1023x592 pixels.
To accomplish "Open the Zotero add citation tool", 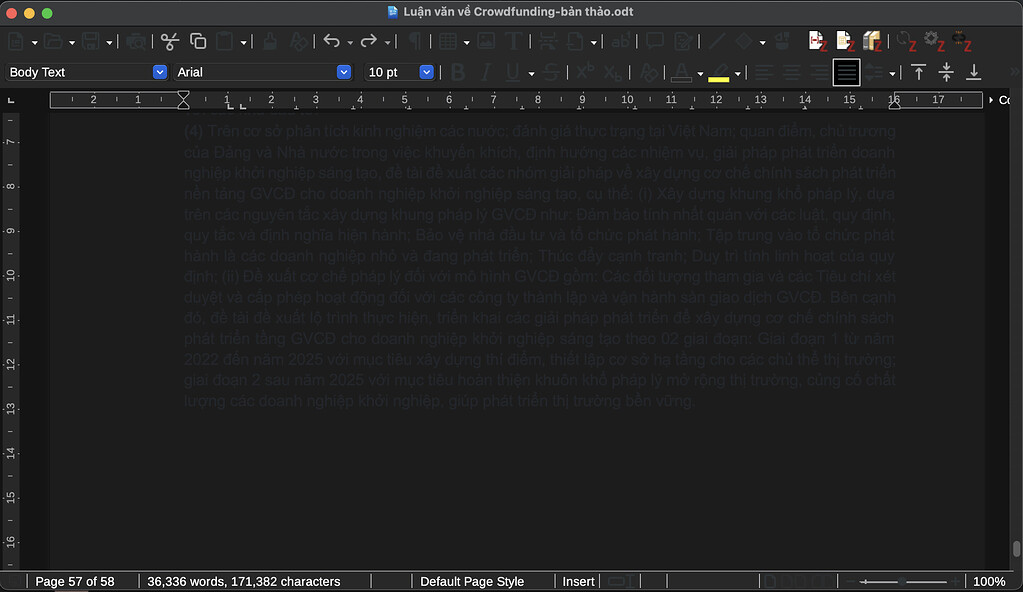I will pyautogui.click(x=816, y=41).
